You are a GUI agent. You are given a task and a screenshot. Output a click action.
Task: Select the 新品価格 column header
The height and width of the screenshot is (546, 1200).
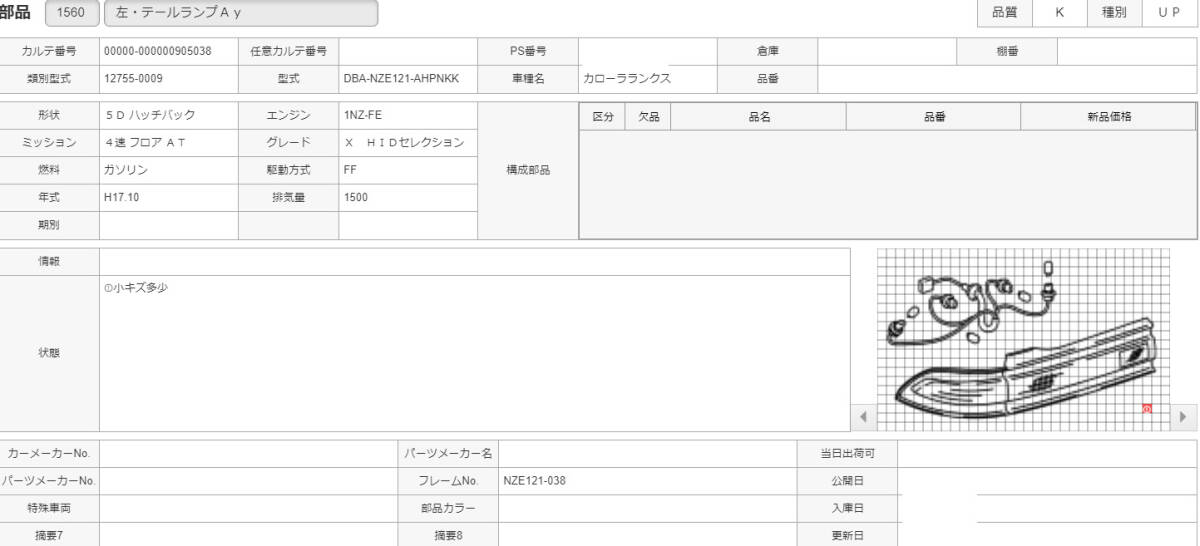1108,117
